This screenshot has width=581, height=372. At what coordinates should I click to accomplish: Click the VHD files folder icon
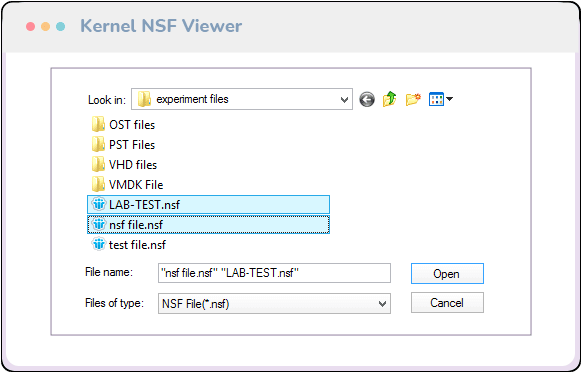click(x=98, y=165)
